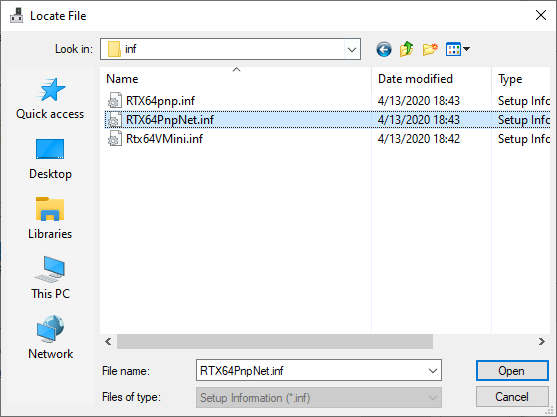Go back to last folder visited
The height and width of the screenshot is (417, 557).
click(384, 49)
